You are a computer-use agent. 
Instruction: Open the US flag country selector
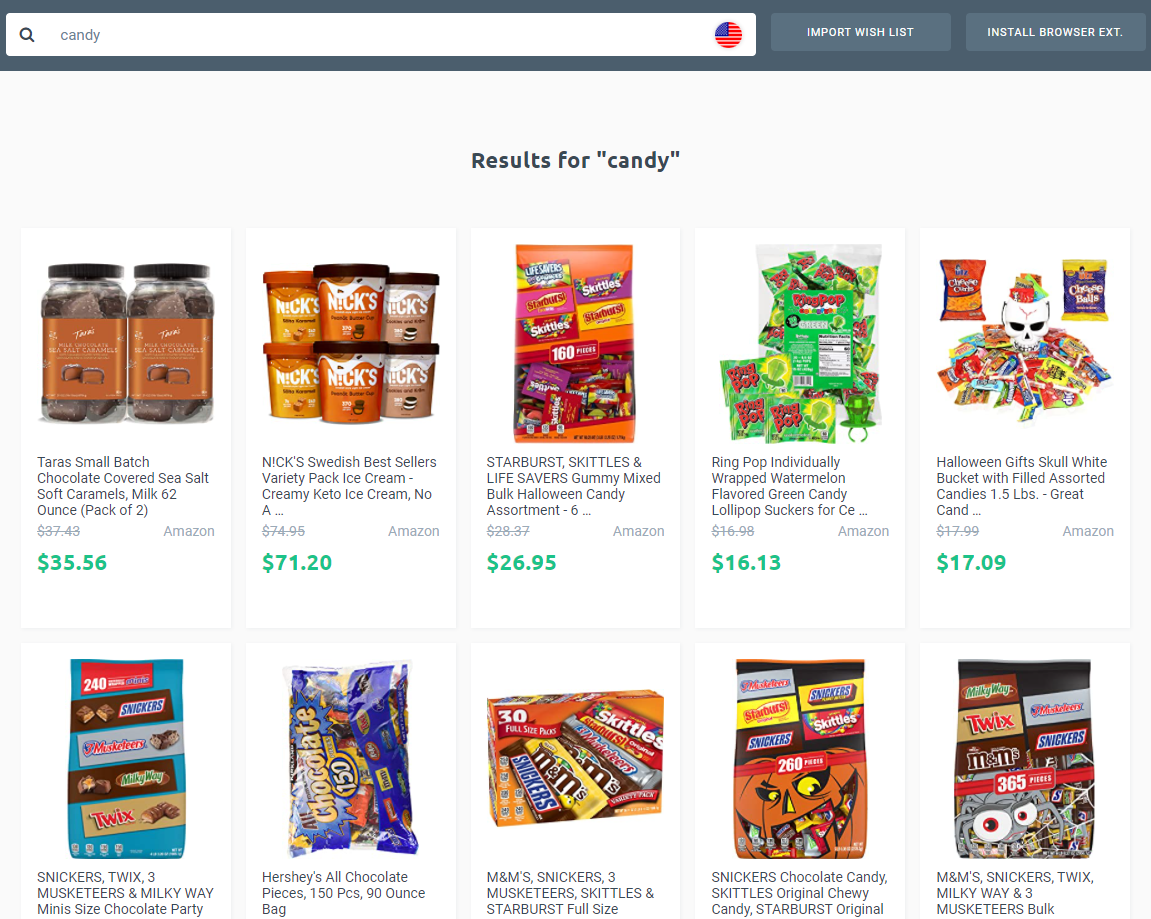[x=727, y=34]
